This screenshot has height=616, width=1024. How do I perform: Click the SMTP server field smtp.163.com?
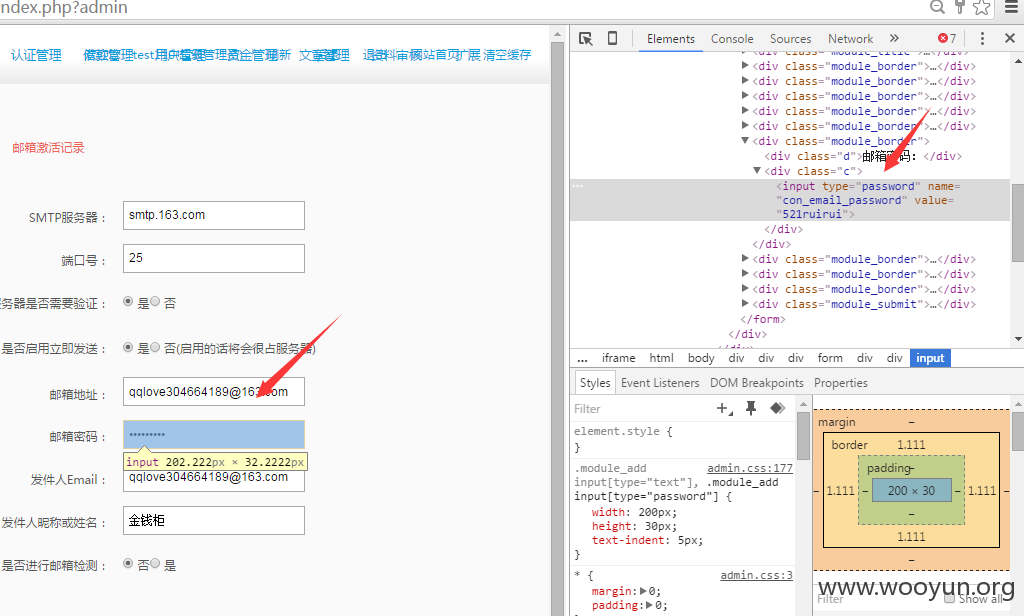(214, 216)
